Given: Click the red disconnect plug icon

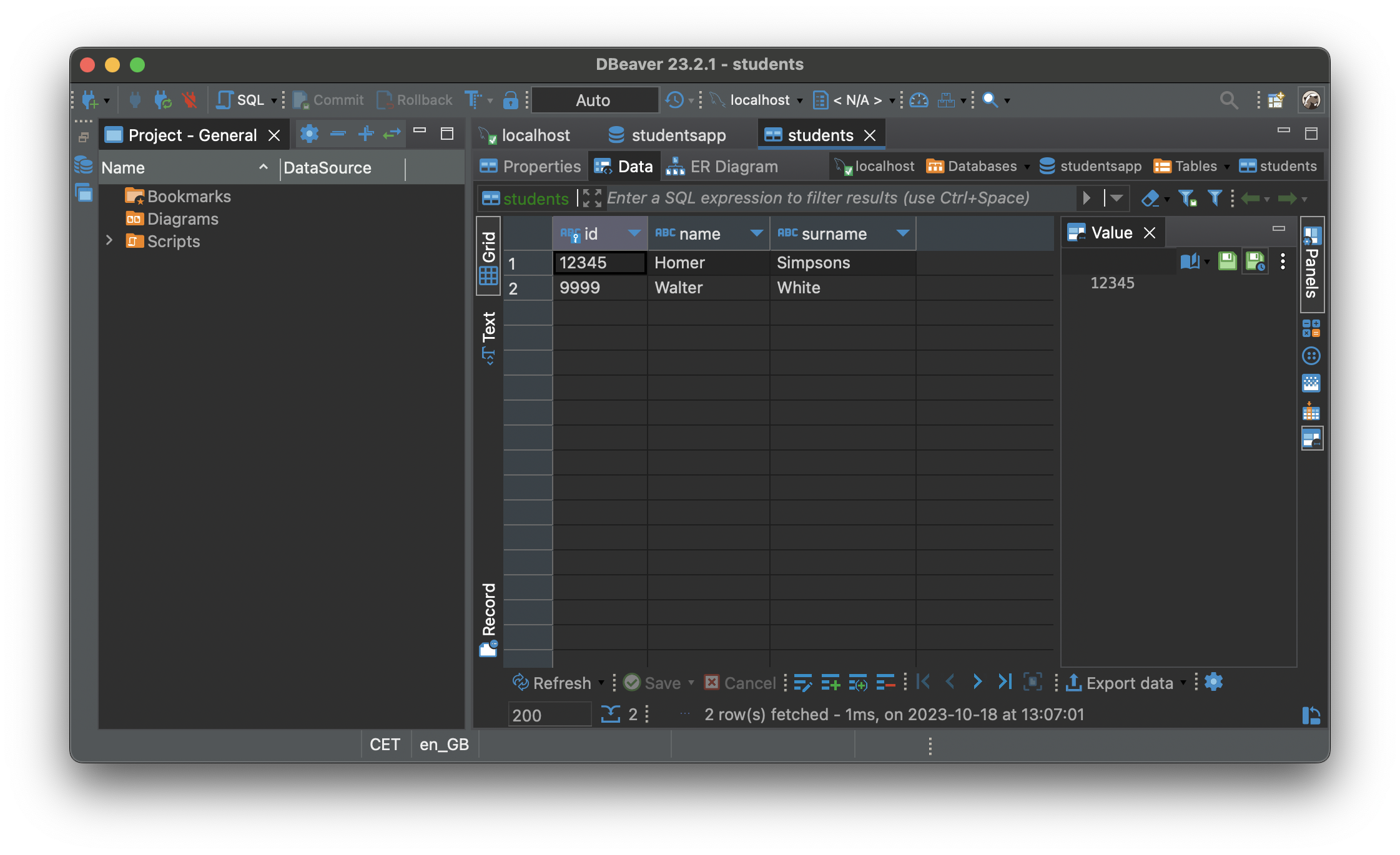Looking at the screenshot, I should 190,100.
